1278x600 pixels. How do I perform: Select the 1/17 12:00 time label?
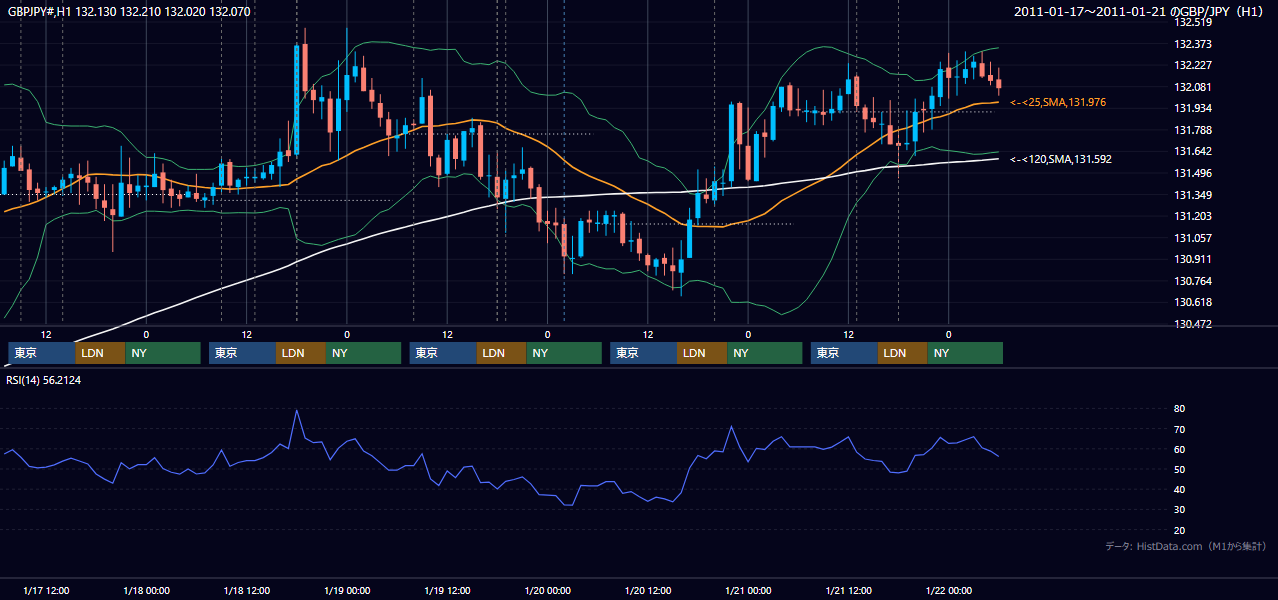pyautogui.click(x=47, y=591)
